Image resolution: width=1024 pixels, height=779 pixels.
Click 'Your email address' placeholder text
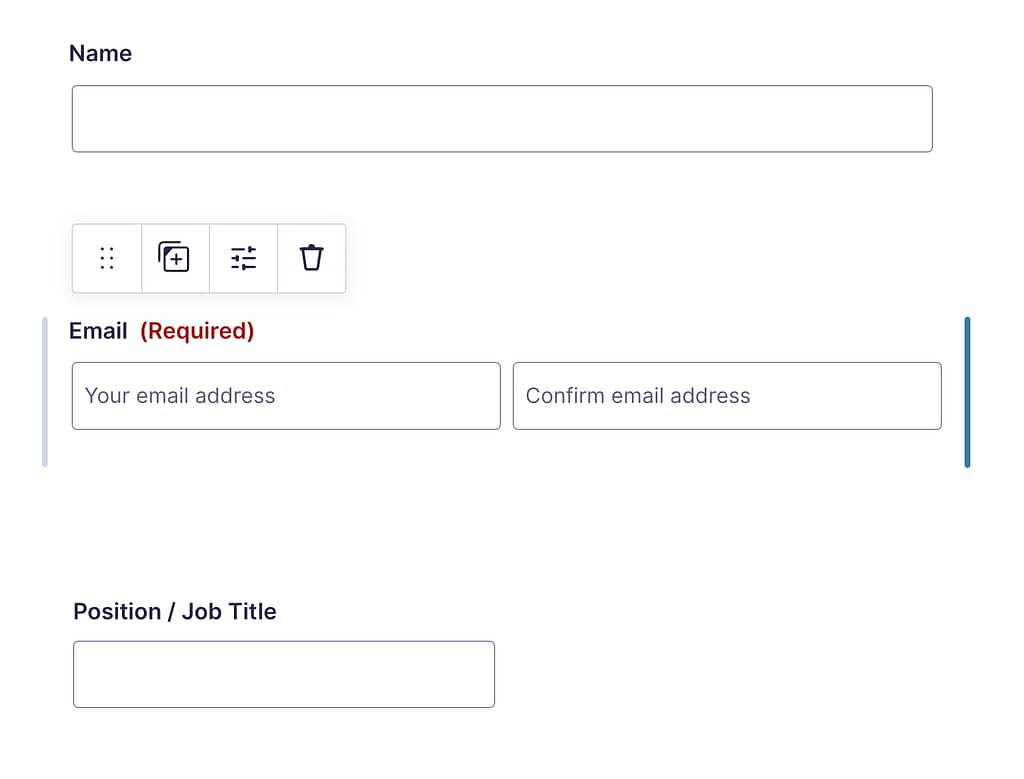[180, 396]
